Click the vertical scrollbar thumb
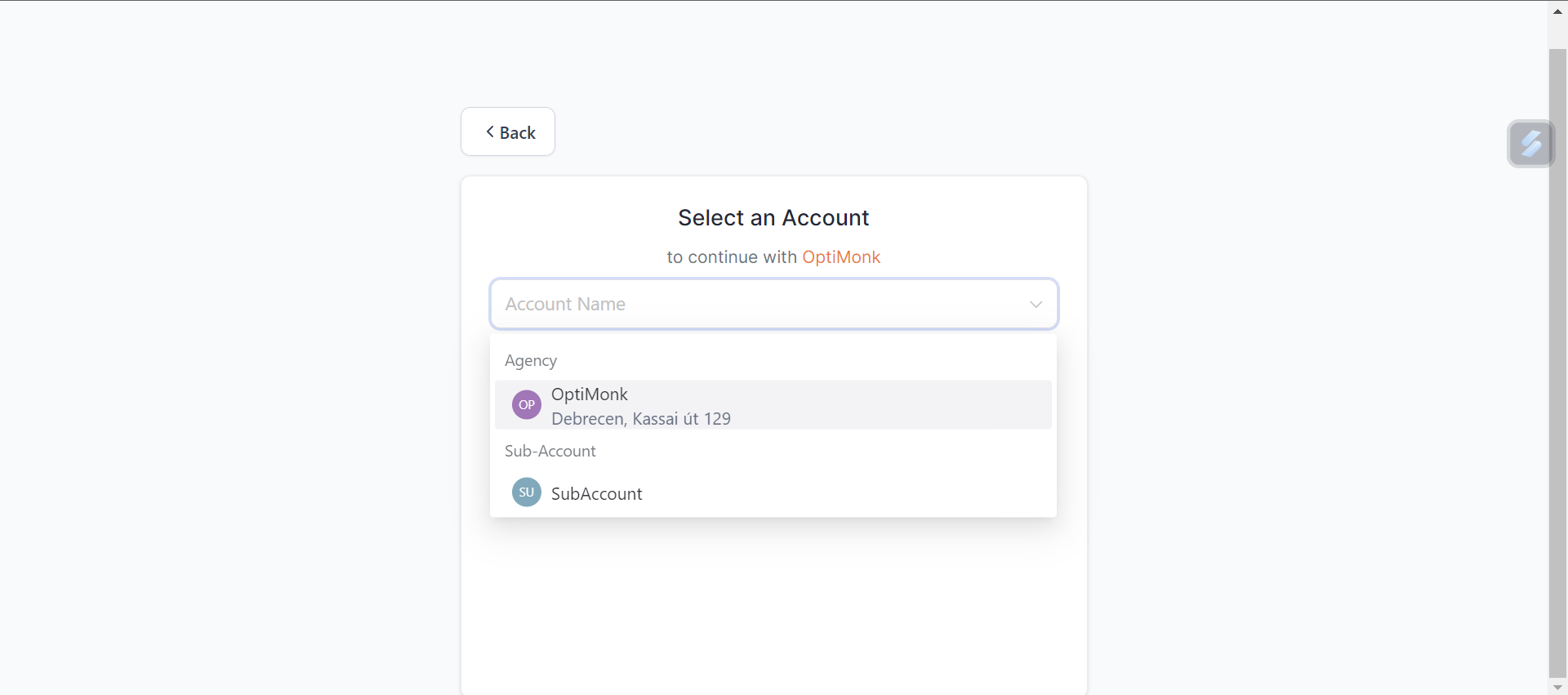Screen dimensions: 1568x695 (x=1557, y=363)
